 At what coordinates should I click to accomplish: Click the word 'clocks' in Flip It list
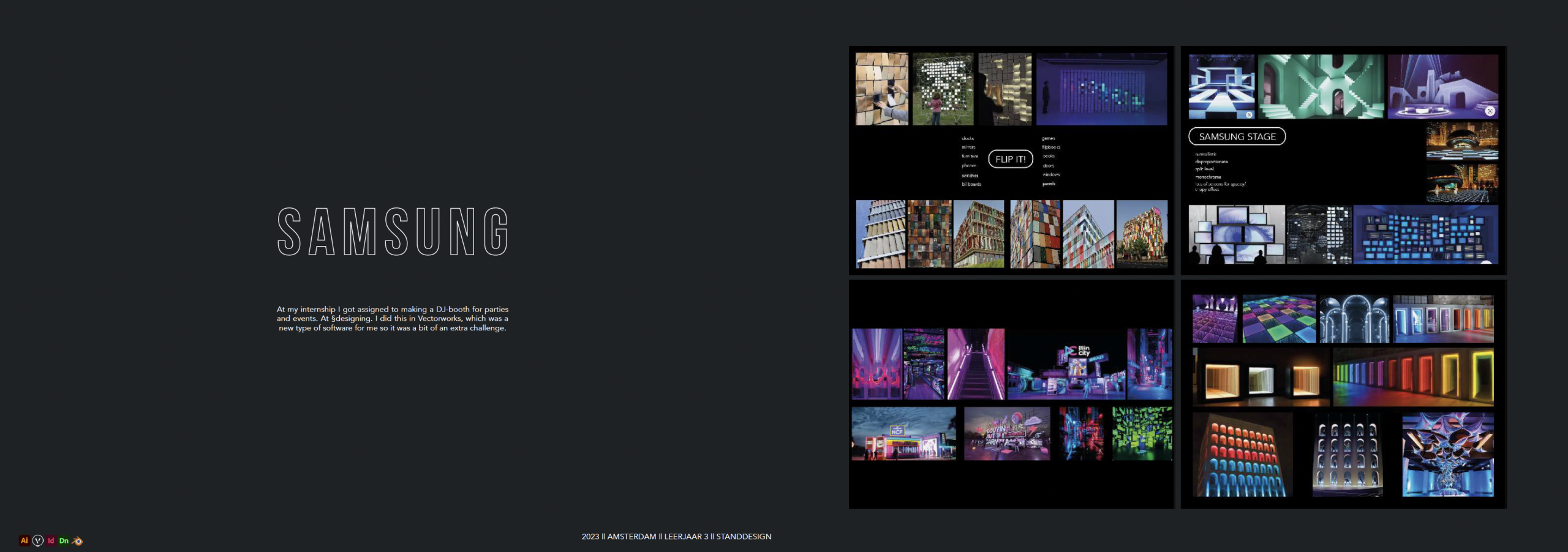click(968, 138)
